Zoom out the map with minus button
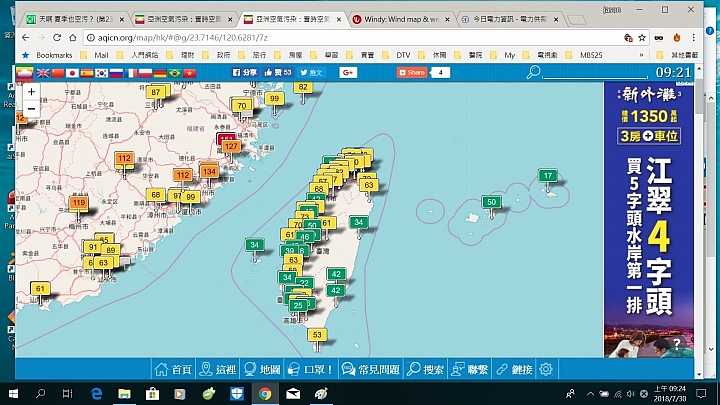The width and height of the screenshot is (720, 405). click(x=31, y=109)
